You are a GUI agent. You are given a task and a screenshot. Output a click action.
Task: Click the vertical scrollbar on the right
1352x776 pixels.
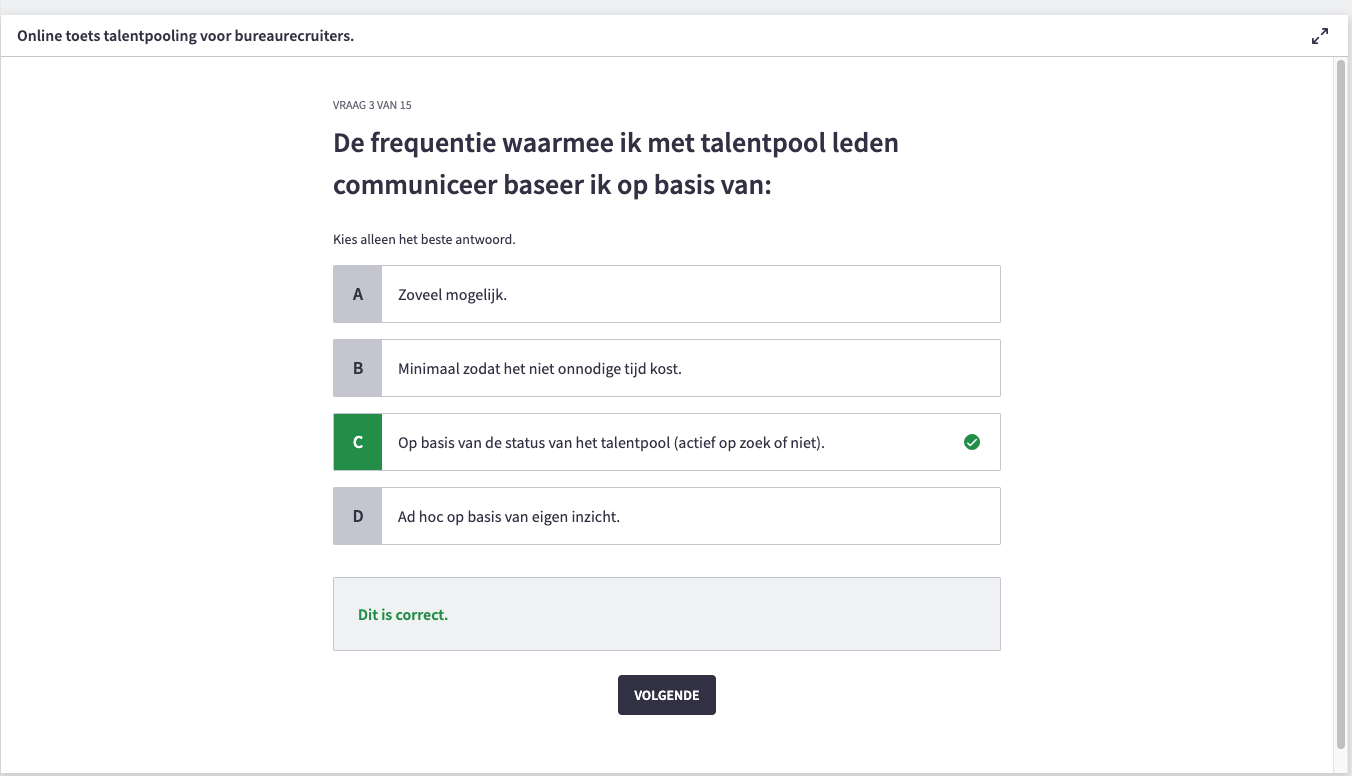[x=1341, y=400]
